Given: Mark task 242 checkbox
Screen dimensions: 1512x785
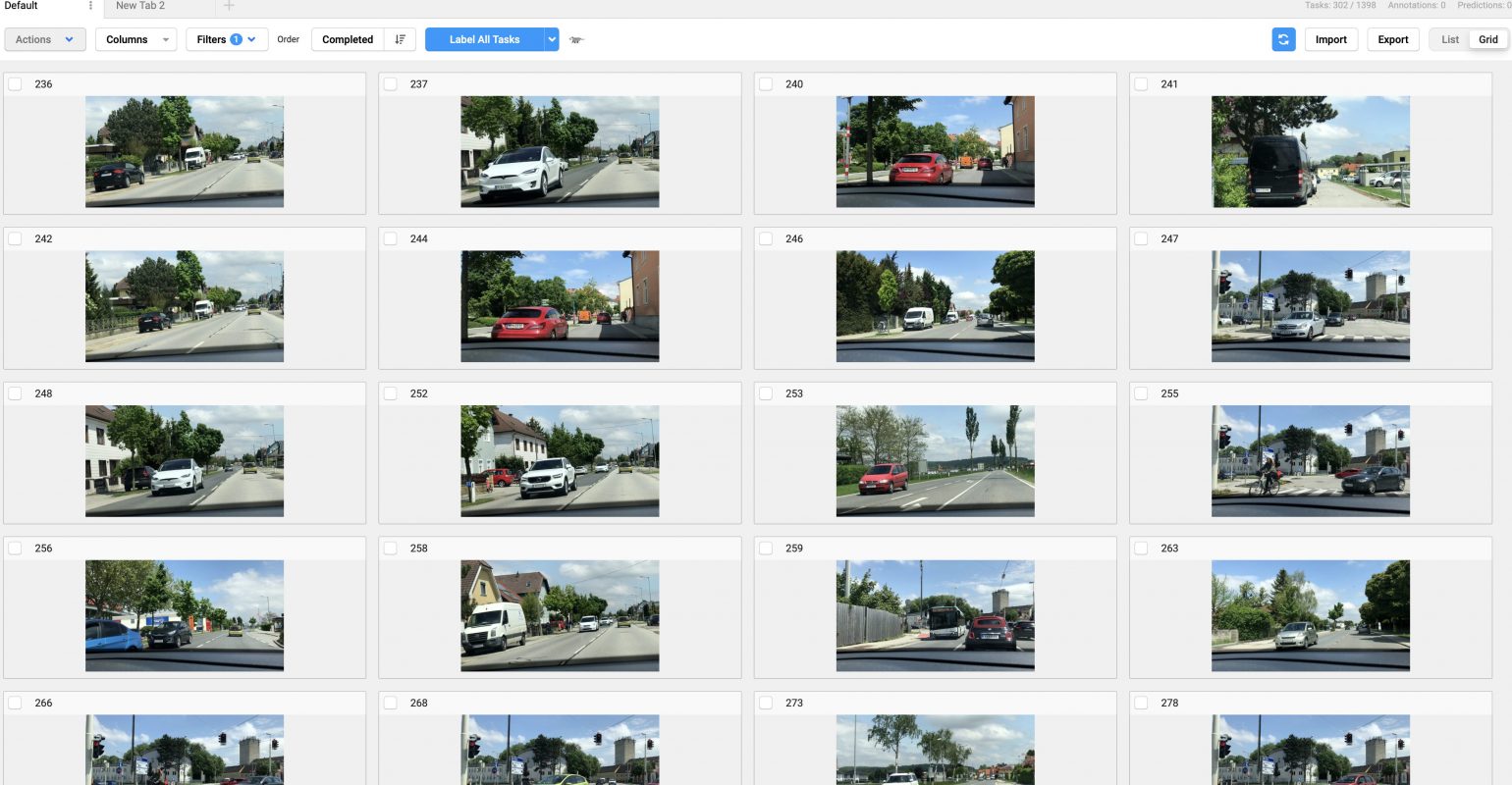Looking at the screenshot, I should 16,238.
